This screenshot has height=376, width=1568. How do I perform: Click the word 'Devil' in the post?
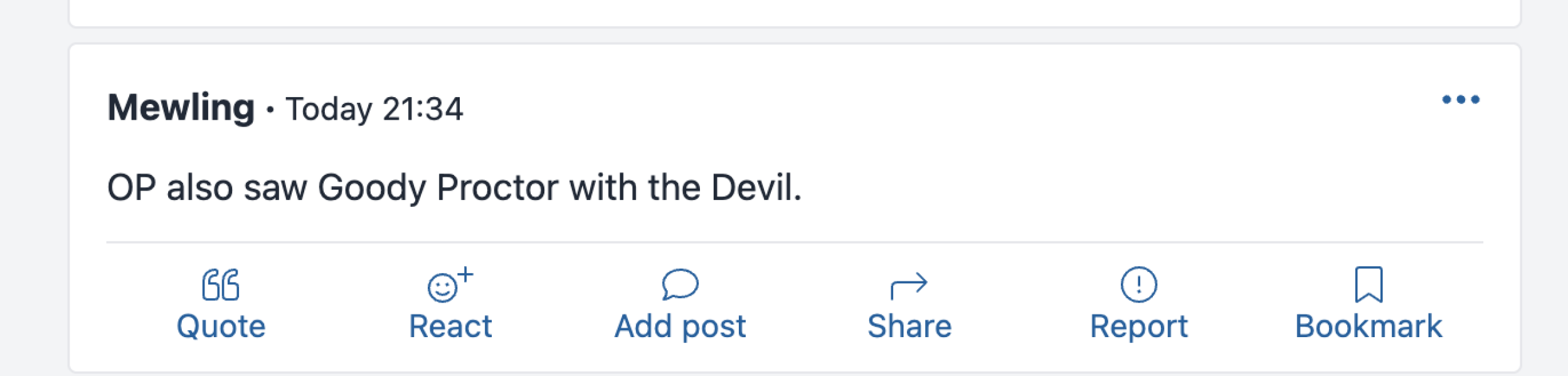point(752,187)
